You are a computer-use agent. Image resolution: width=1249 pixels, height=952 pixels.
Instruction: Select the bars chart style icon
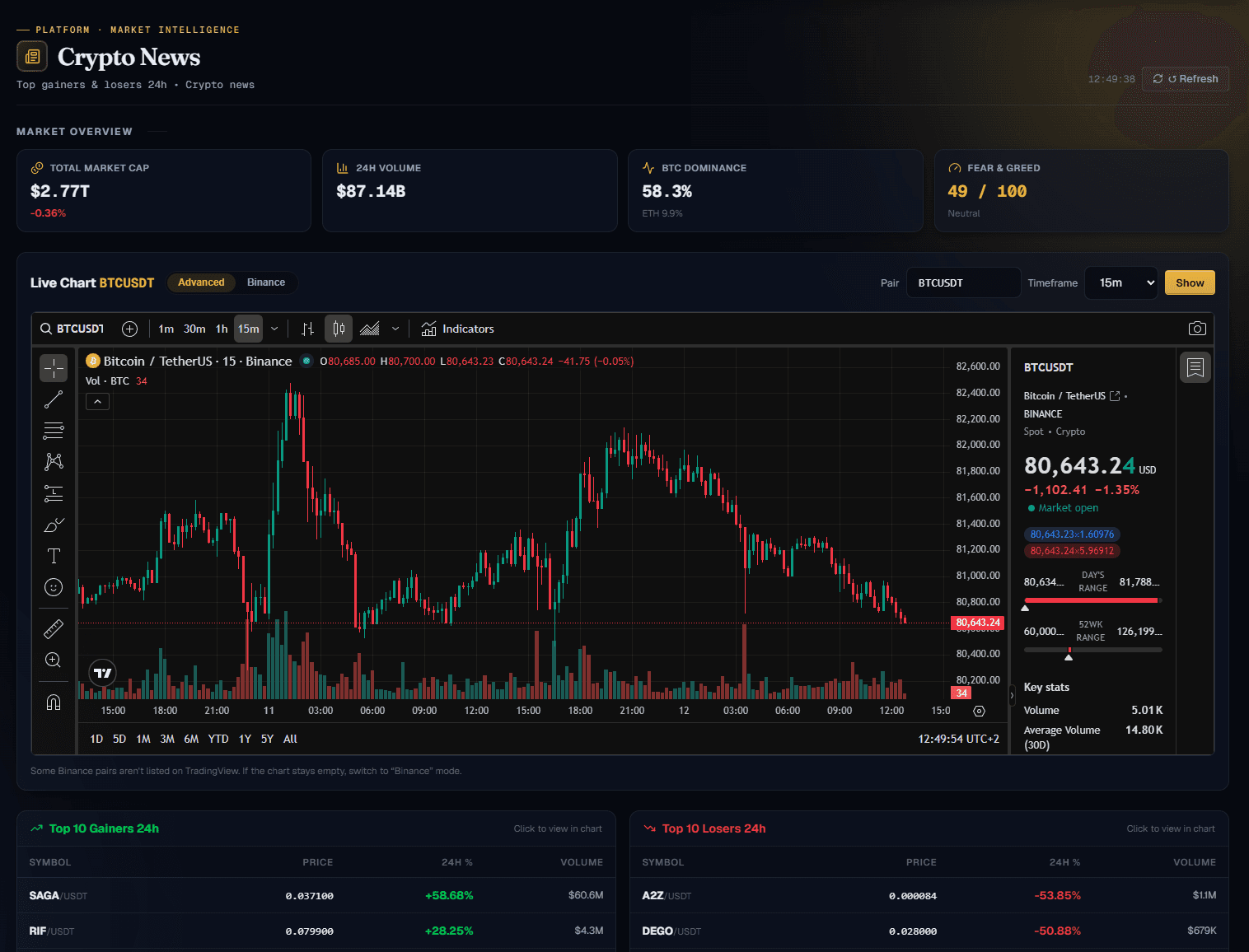coord(308,329)
